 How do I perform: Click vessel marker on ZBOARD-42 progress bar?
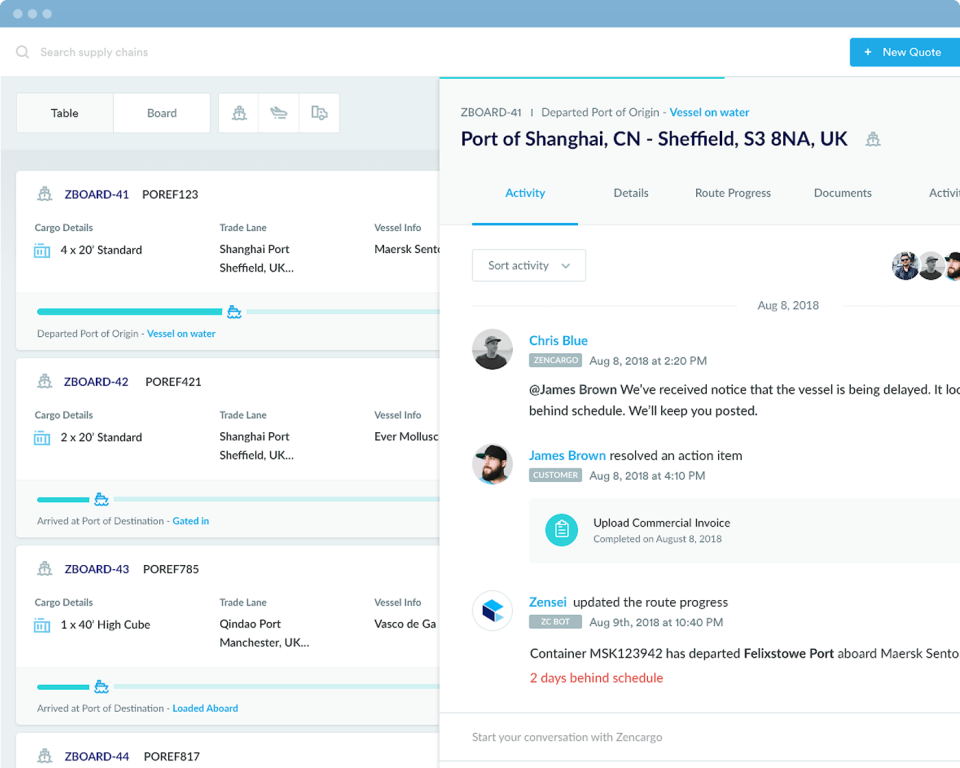(102, 499)
